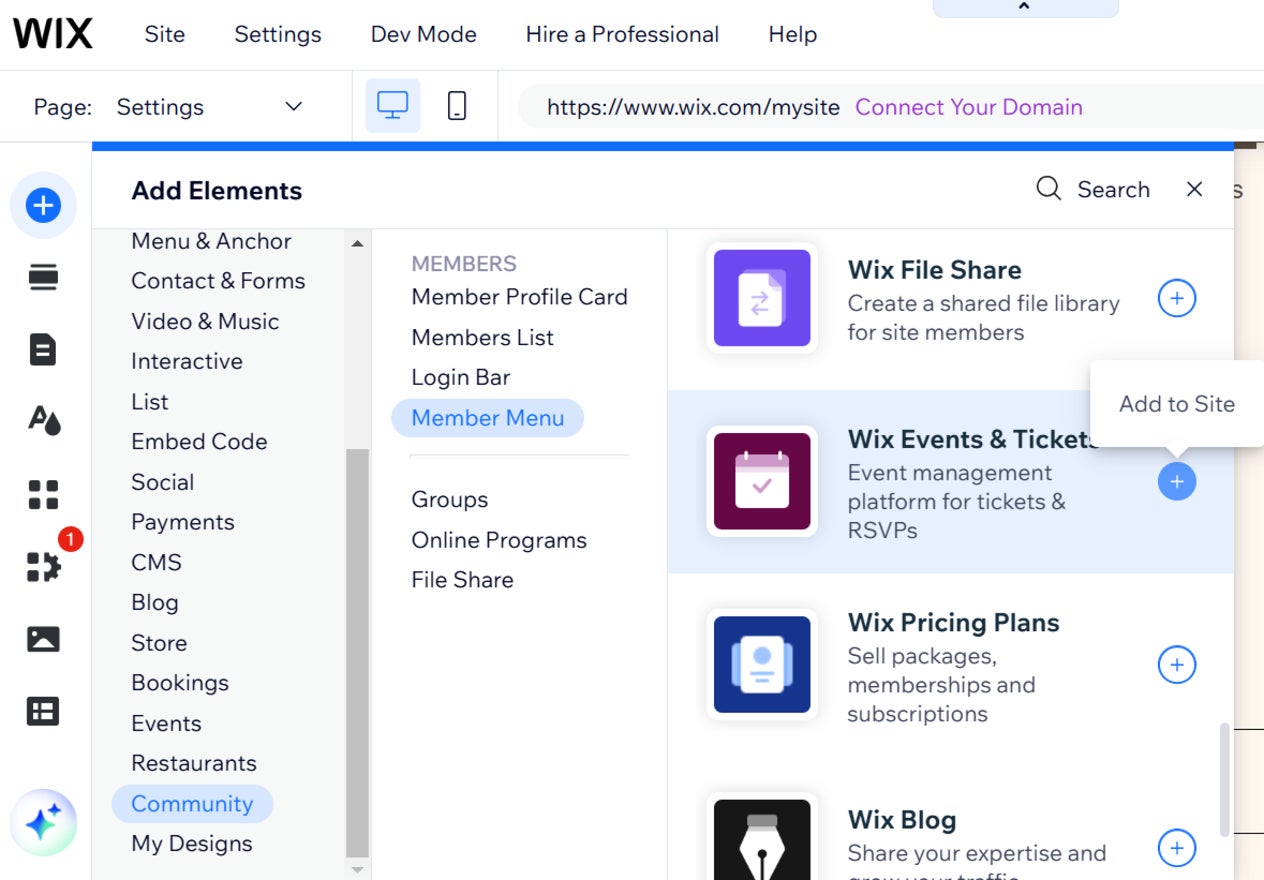Select the Store category

tap(159, 642)
